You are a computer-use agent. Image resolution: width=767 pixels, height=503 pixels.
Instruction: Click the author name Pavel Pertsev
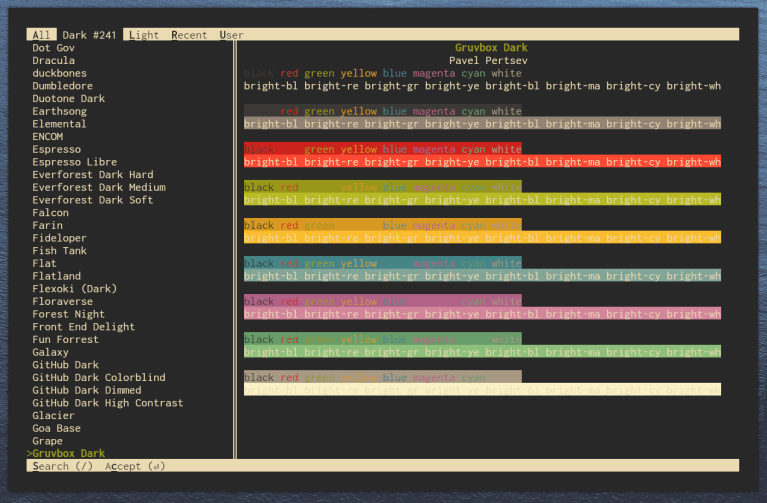tap(488, 60)
